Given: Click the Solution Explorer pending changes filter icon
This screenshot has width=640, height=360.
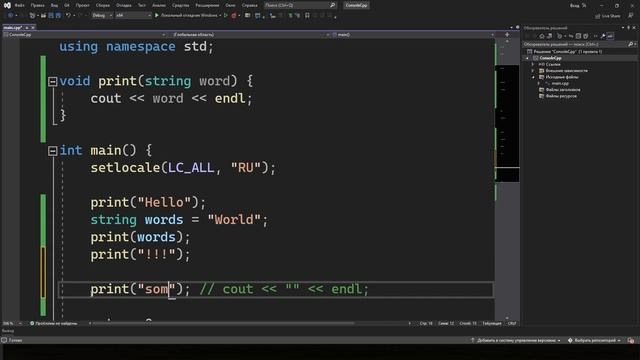Looking at the screenshot, I should (x=560, y=36).
